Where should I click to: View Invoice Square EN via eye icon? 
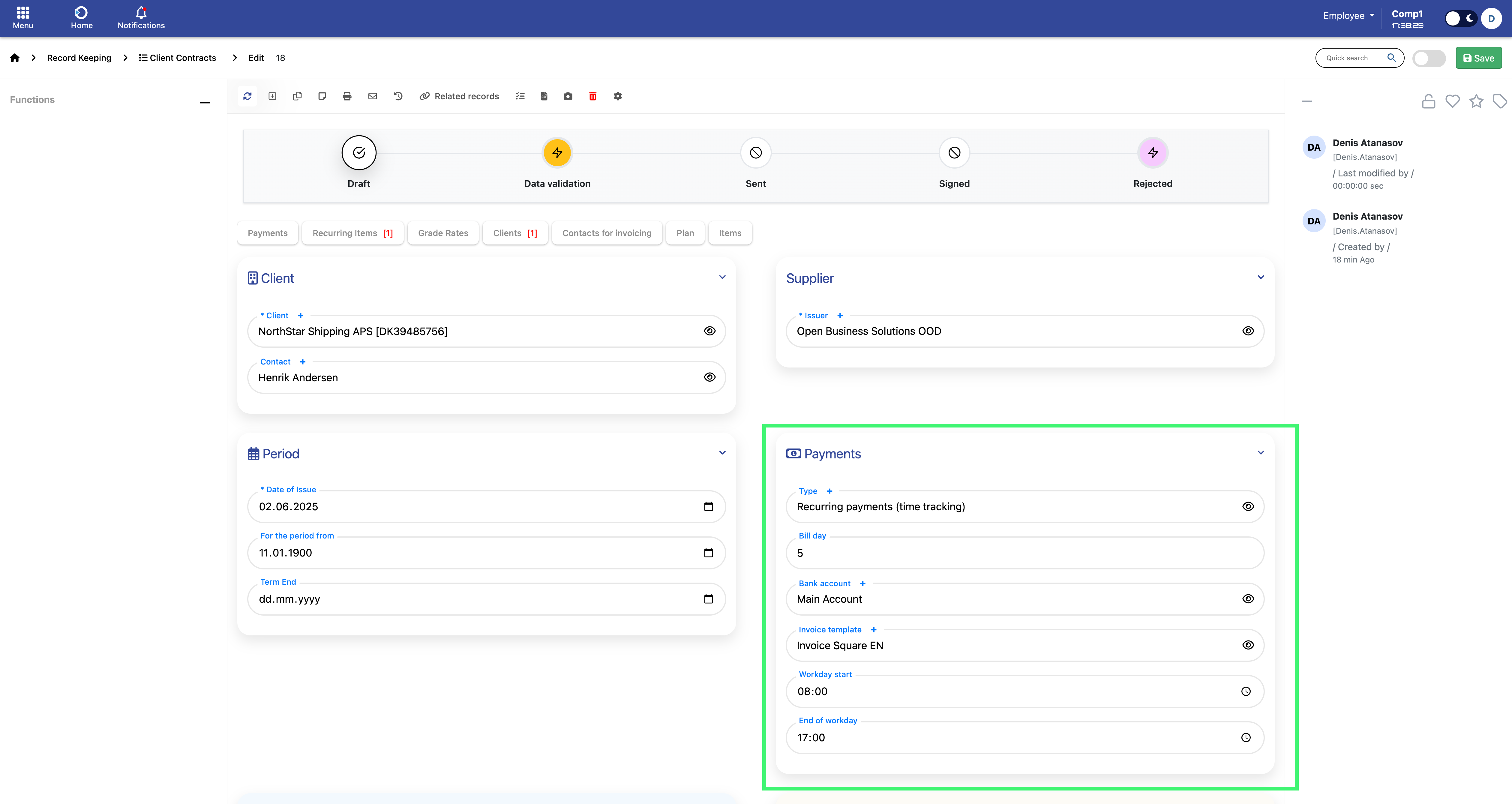point(1249,645)
